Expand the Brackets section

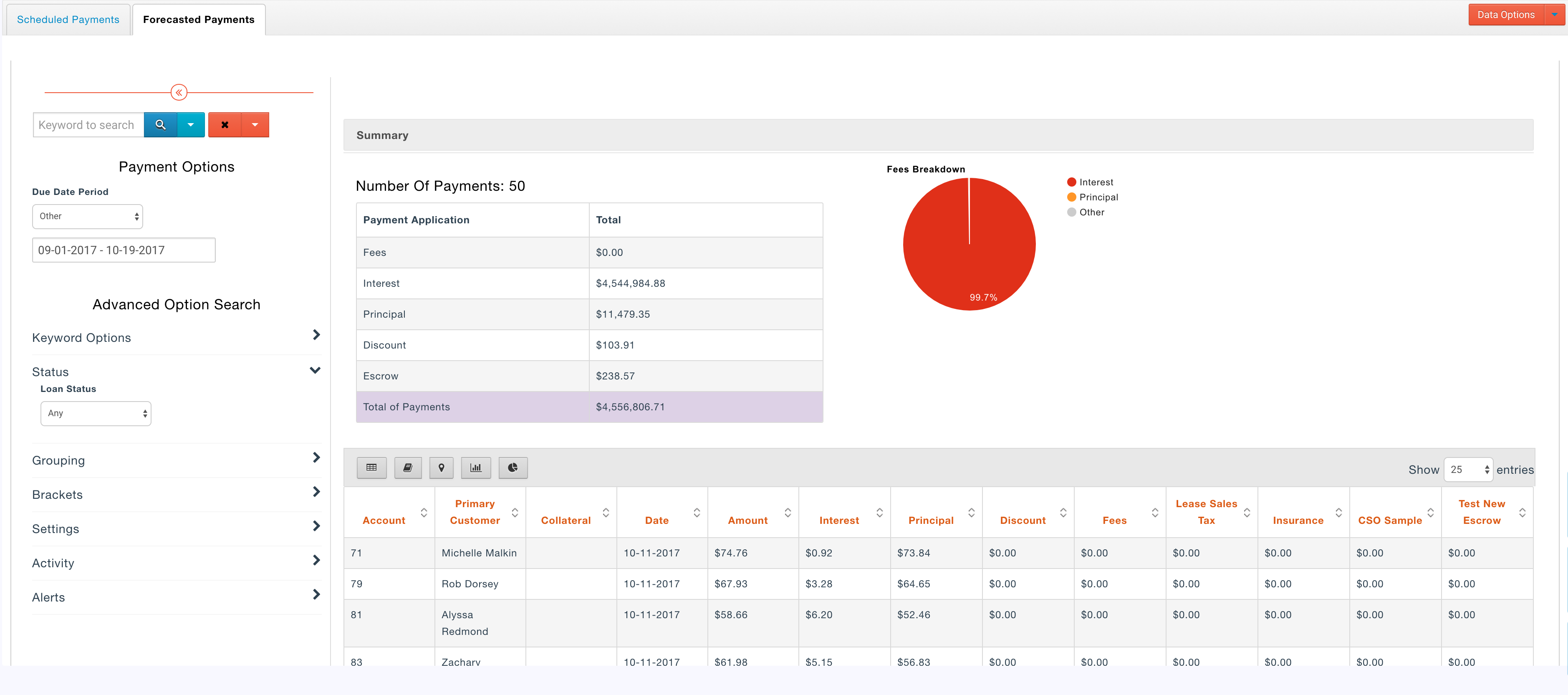tap(176, 494)
